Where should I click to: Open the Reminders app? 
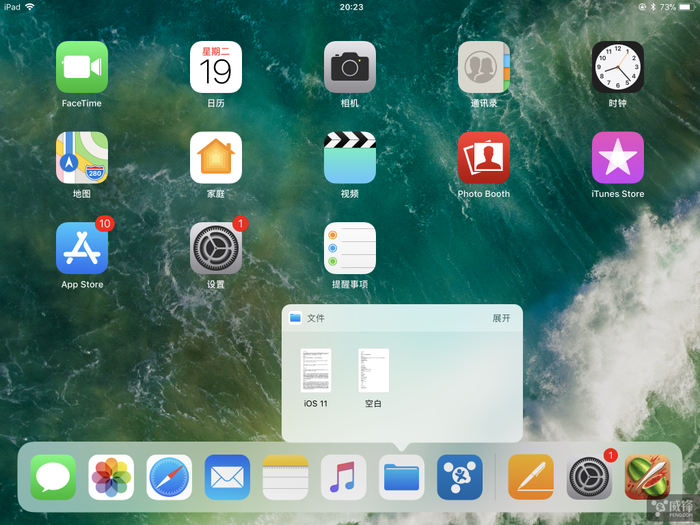point(350,248)
